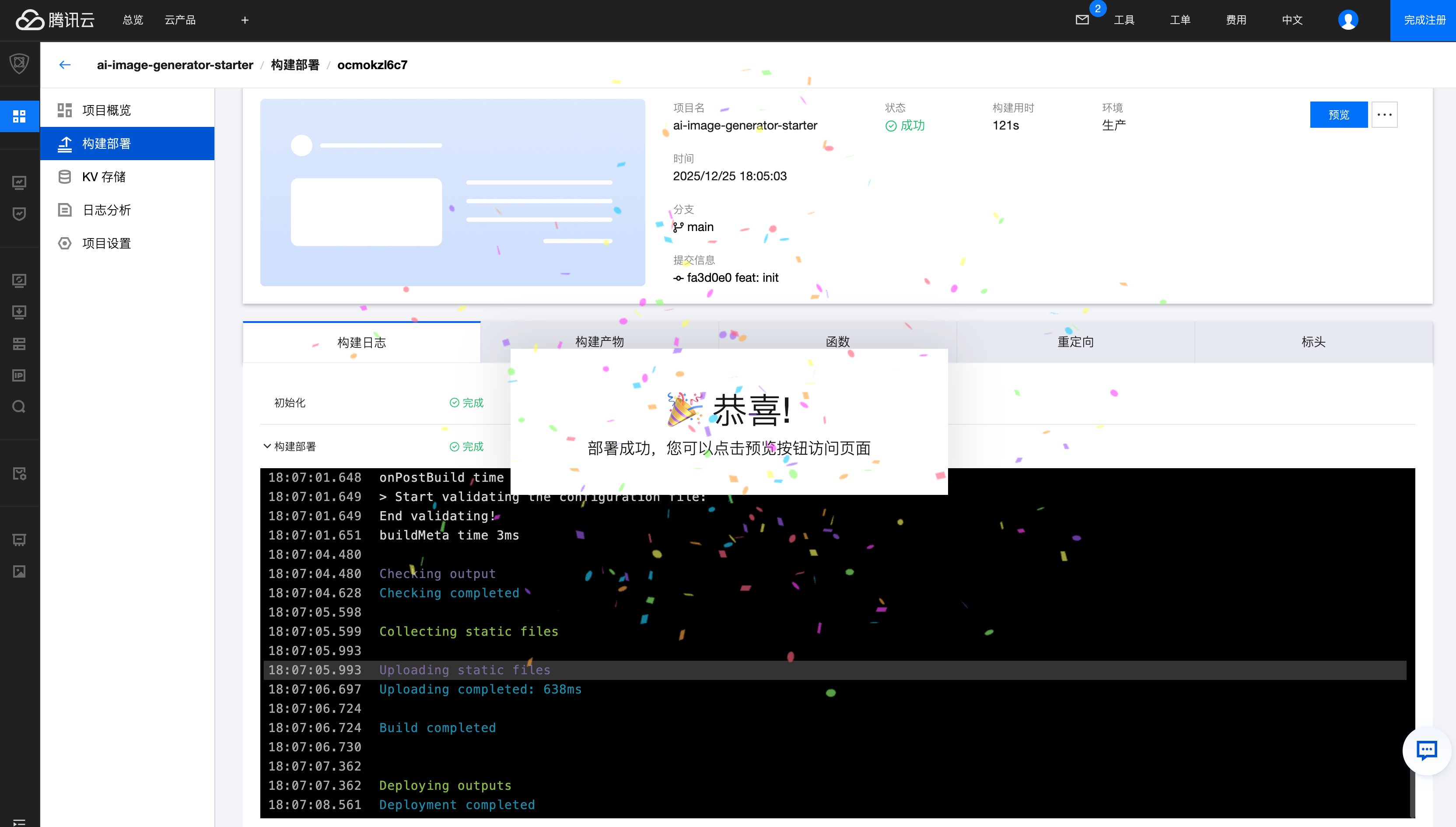
Task: Select the grid dashboard icon in left rail
Action: [19, 116]
